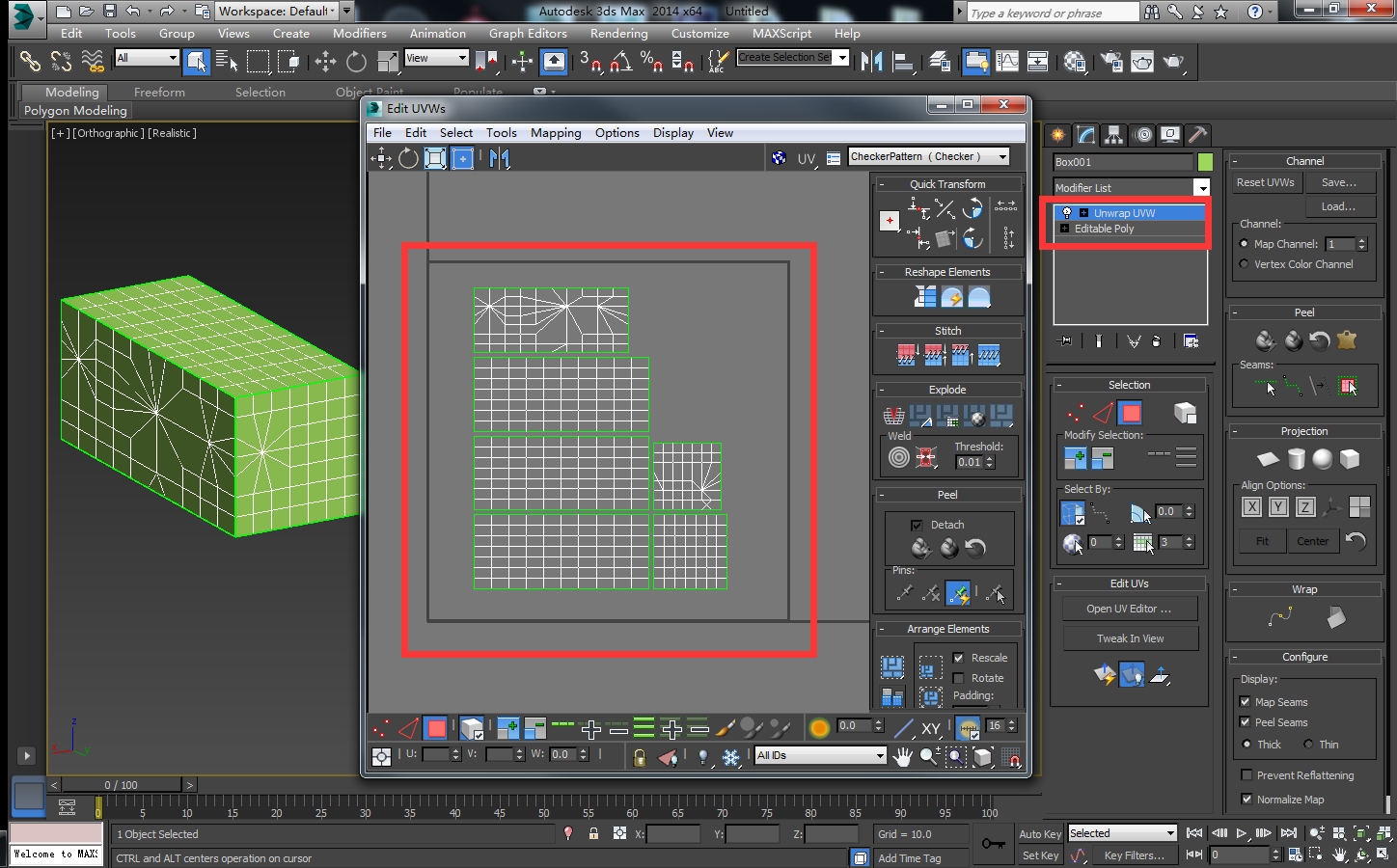This screenshot has width=1397, height=868.
Task: Click the Quick Peel icon in Edit UVWs Peel
Action: pyautogui.click(x=921, y=548)
